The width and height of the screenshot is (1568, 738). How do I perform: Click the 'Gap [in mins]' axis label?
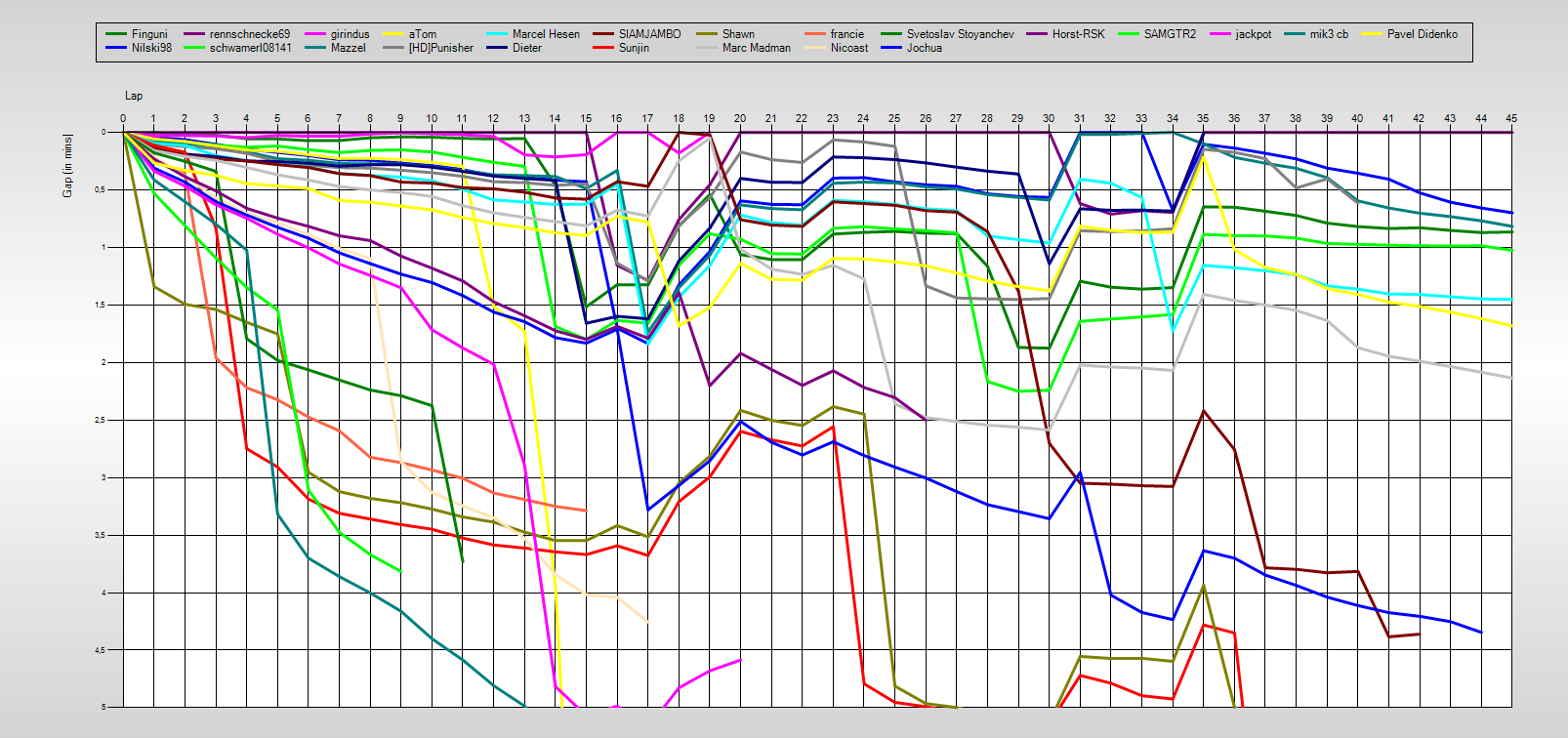click(x=67, y=165)
